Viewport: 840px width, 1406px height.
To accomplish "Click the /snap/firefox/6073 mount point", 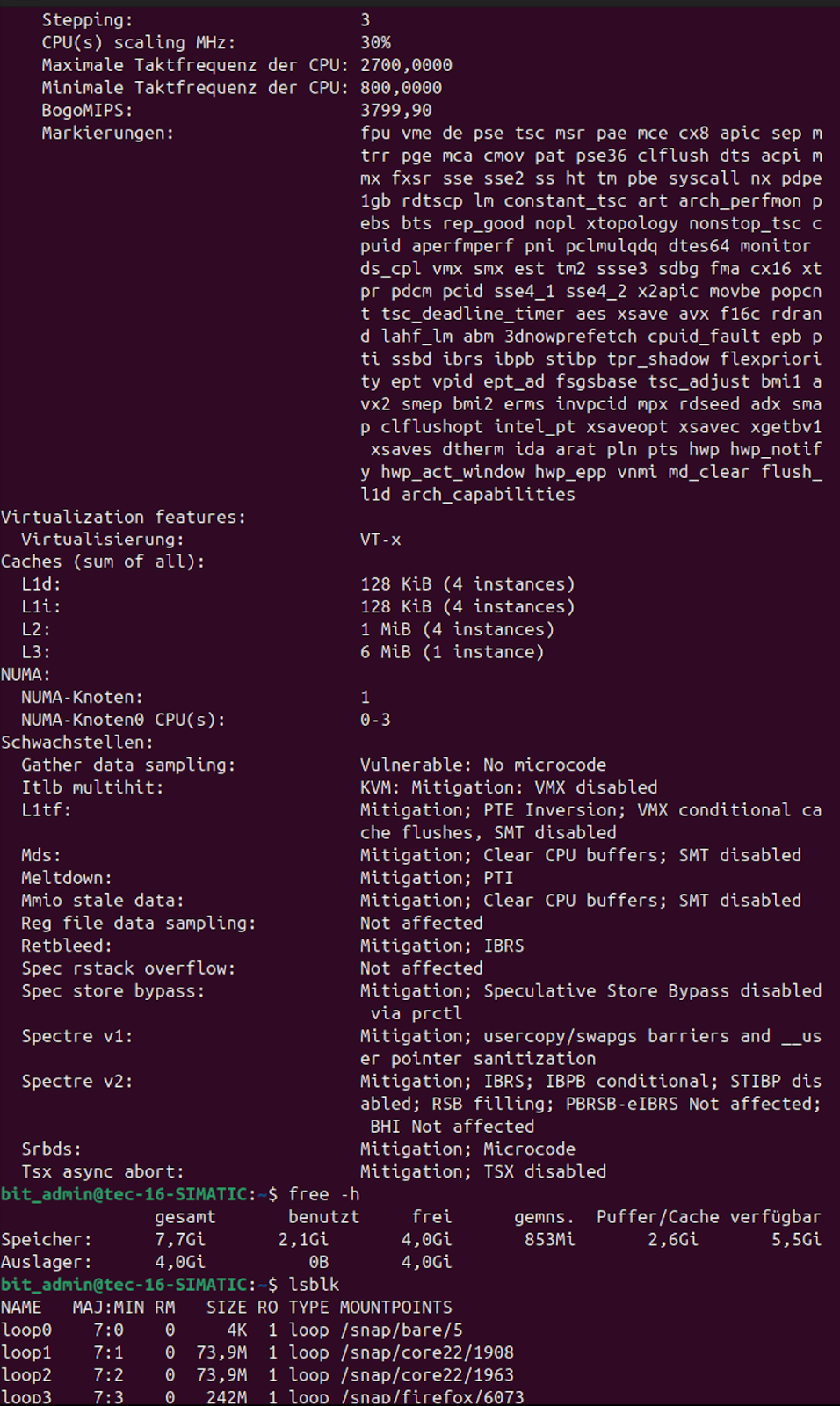I will pyautogui.click(x=432, y=1397).
